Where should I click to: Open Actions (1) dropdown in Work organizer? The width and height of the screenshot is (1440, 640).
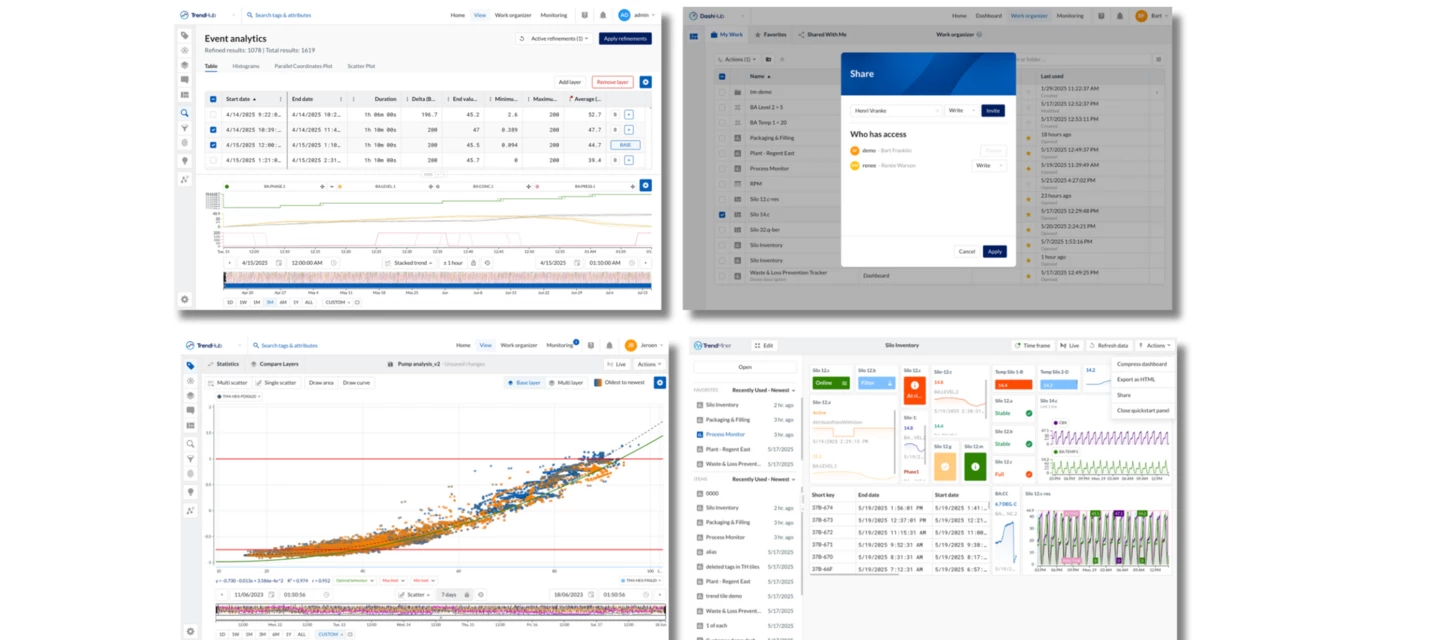(x=738, y=59)
